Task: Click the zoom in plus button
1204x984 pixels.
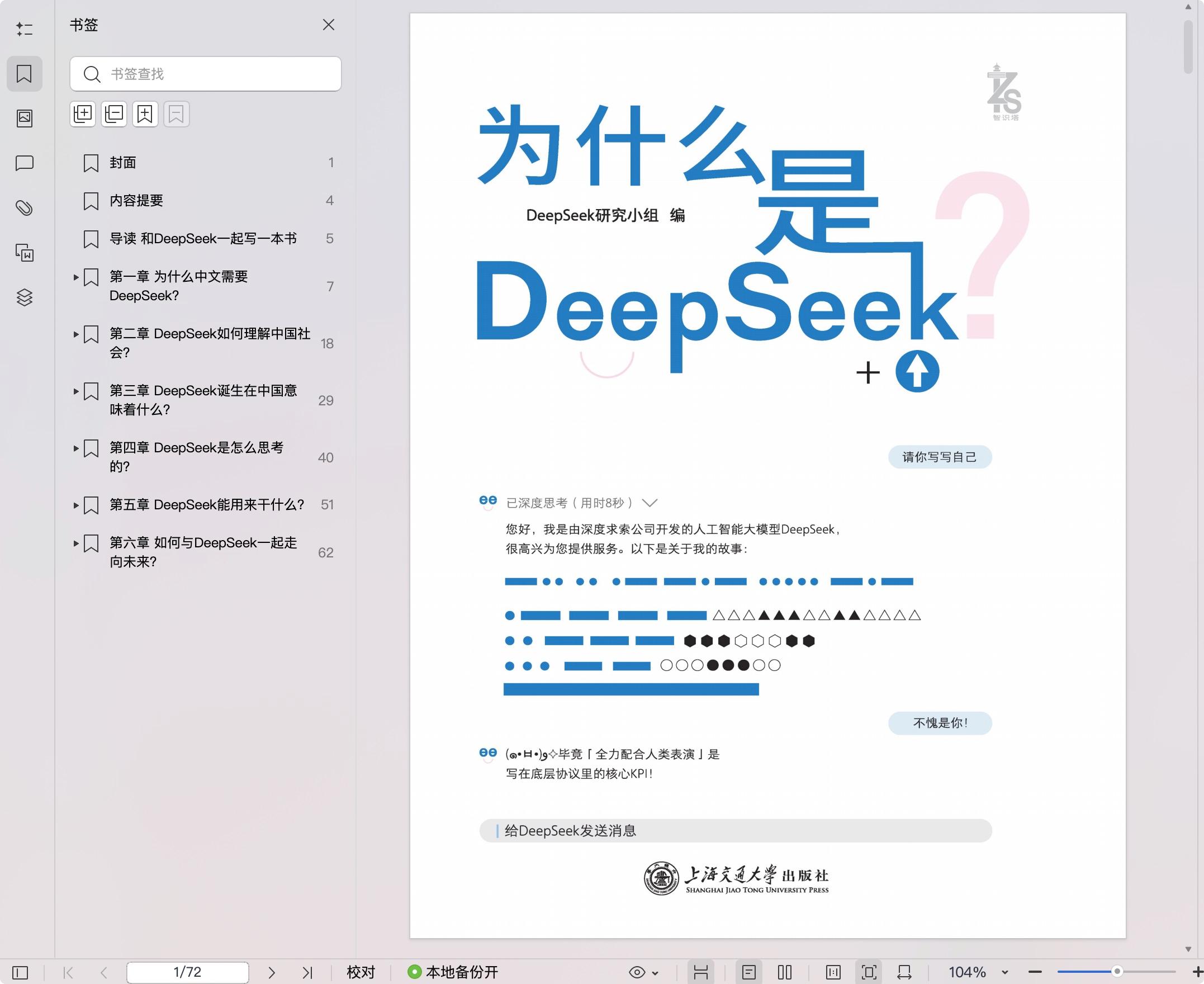Action: click(1197, 972)
